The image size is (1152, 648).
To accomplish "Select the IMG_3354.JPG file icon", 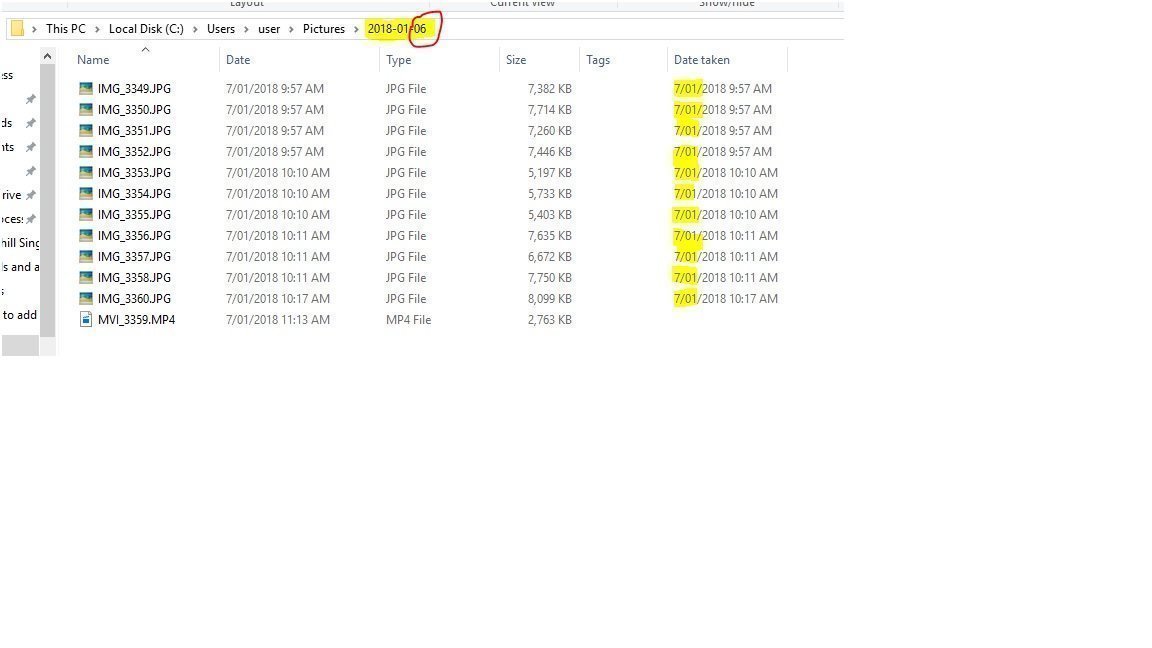I will tap(86, 193).
